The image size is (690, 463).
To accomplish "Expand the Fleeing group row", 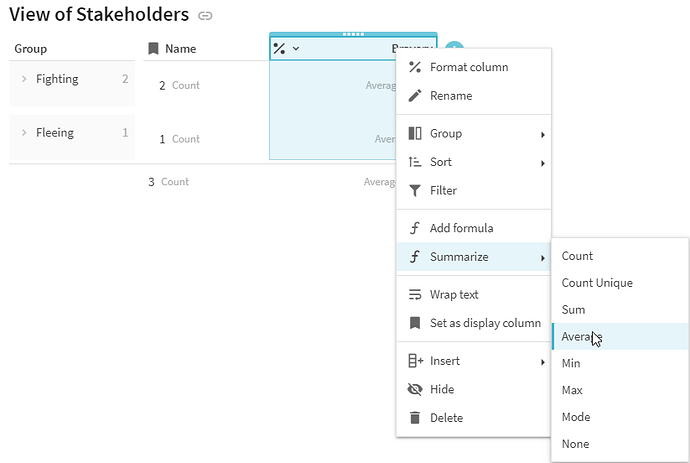I will tap(24, 133).
